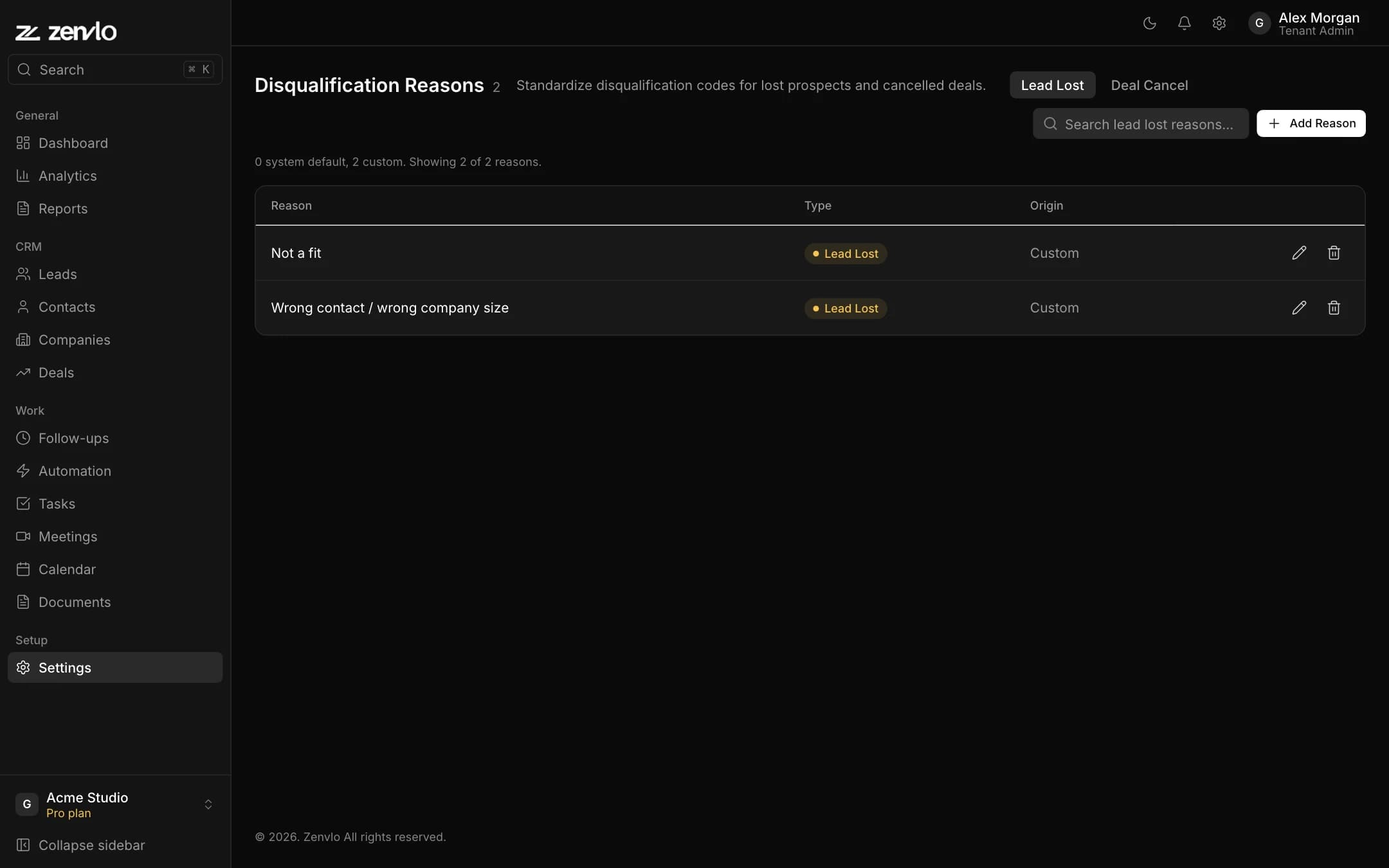Image resolution: width=1389 pixels, height=868 pixels.
Task: Click 'Search lead lost reasons' field
Action: (x=1140, y=123)
